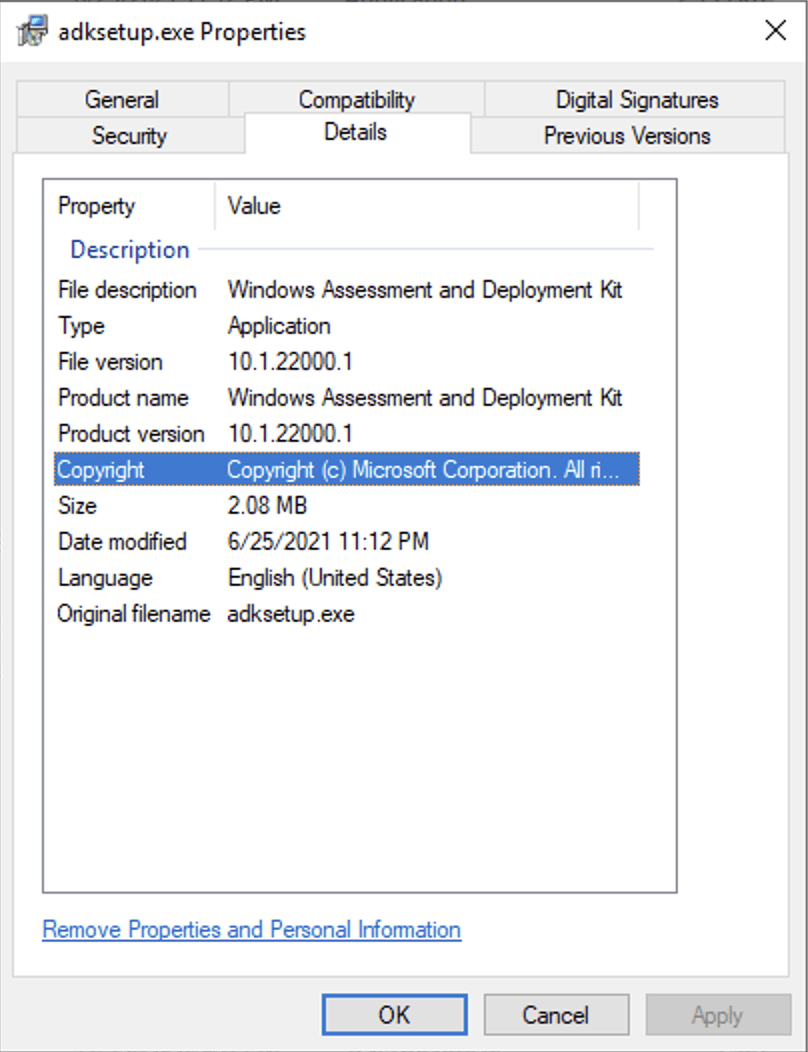Close the Properties dialog window
This screenshot has height=1052, width=808.
coord(775,31)
